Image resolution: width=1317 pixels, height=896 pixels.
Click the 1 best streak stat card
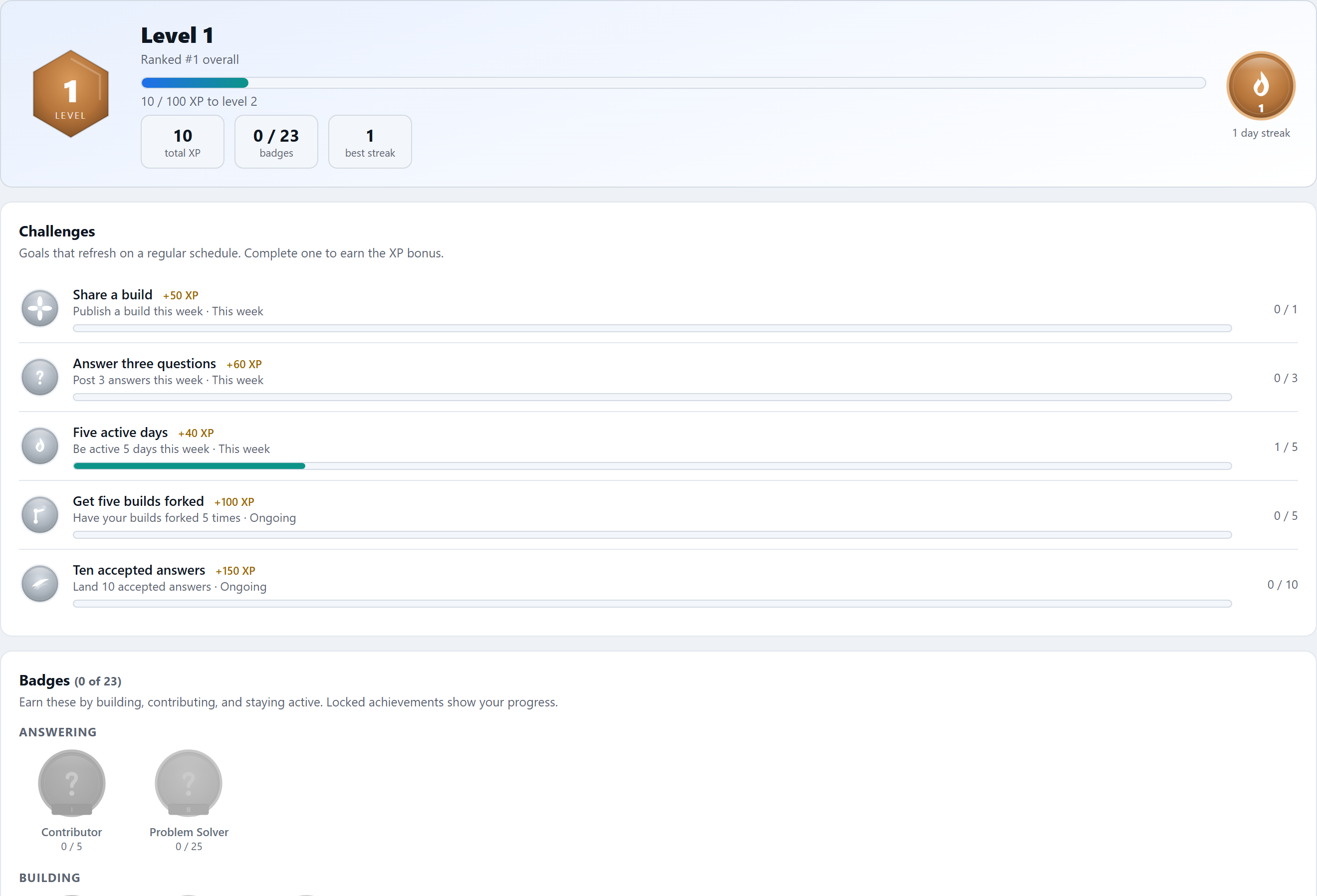click(370, 142)
